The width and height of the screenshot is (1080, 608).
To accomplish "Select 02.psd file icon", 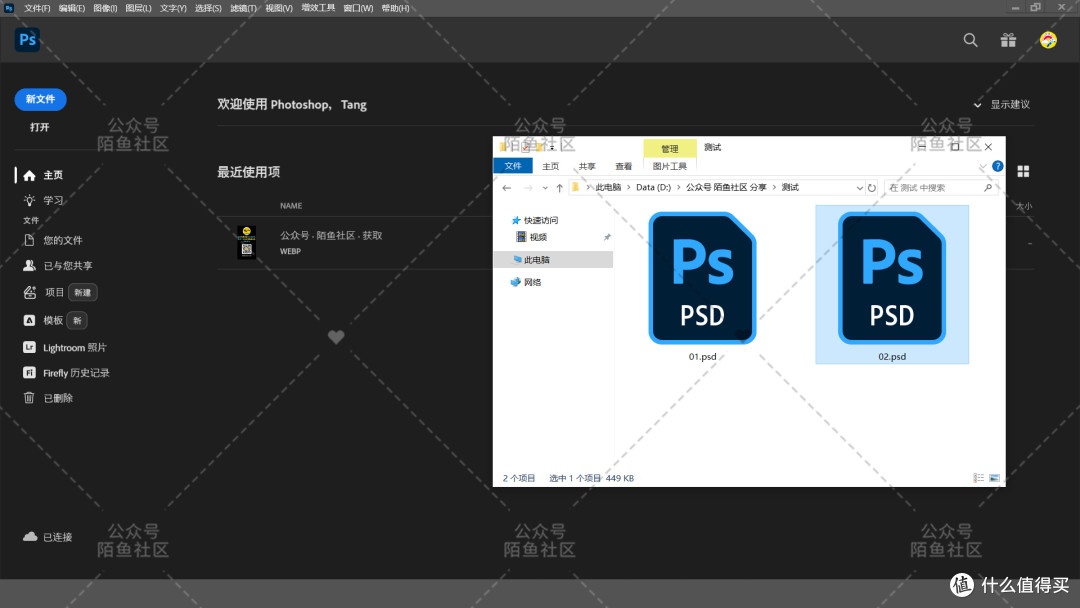I will [x=892, y=278].
